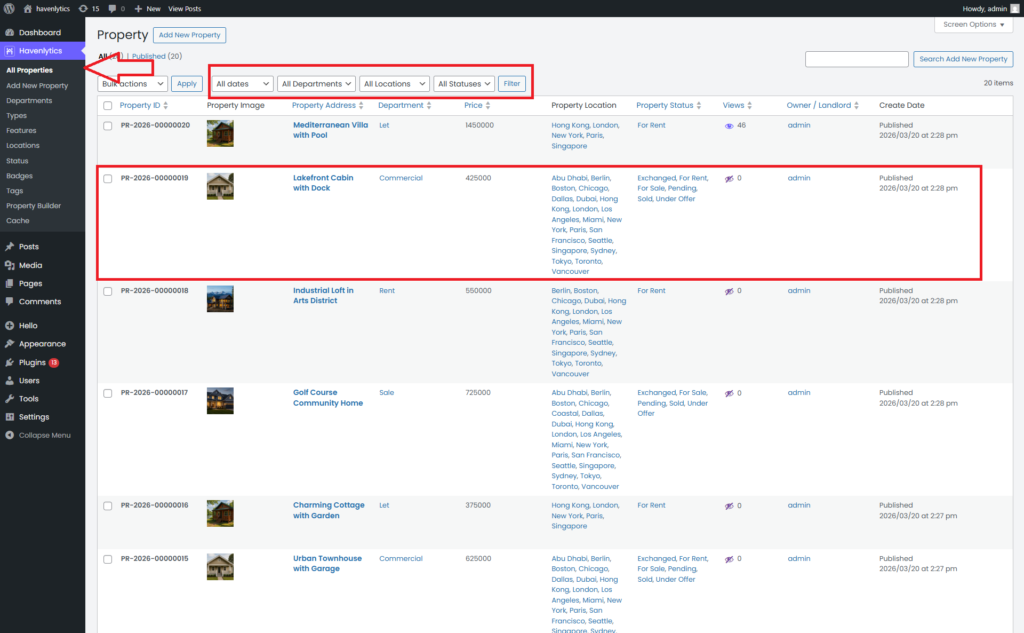Open Plugins from the sidebar

pyautogui.click(x=33, y=362)
